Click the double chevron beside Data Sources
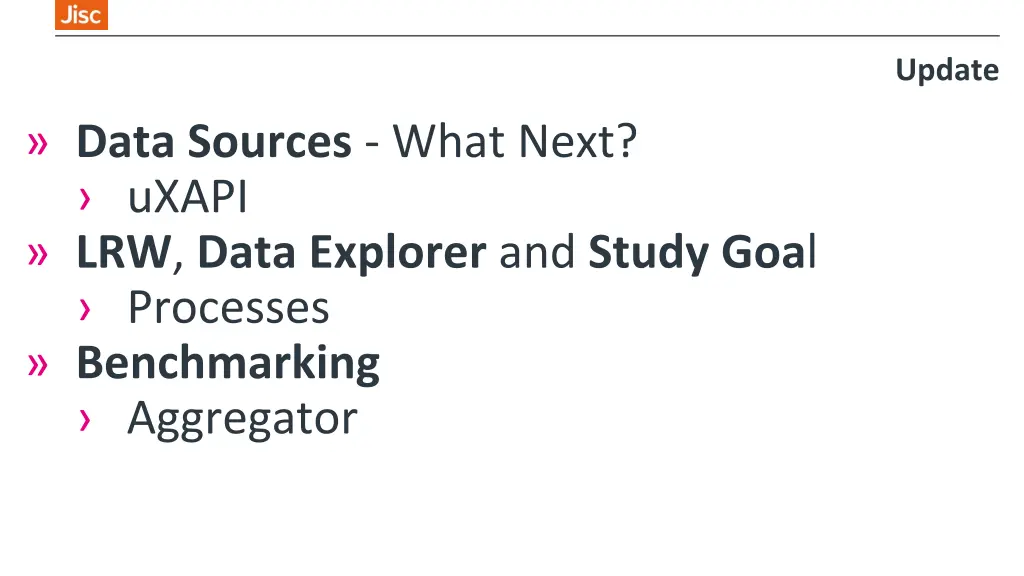The width and height of the screenshot is (1024, 576). point(38,144)
